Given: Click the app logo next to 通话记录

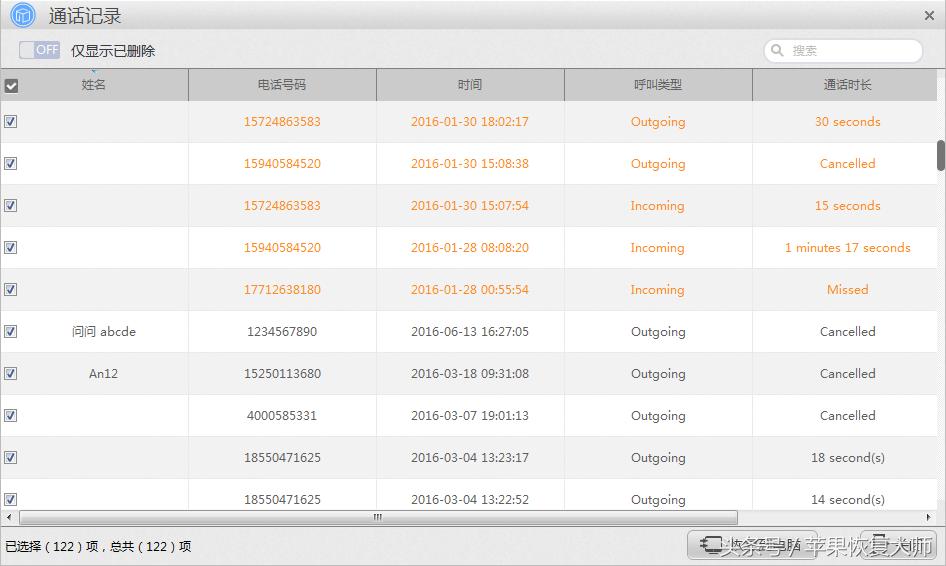Looking at the screenshot, I should pyautogui.click(x=22, y=15).
